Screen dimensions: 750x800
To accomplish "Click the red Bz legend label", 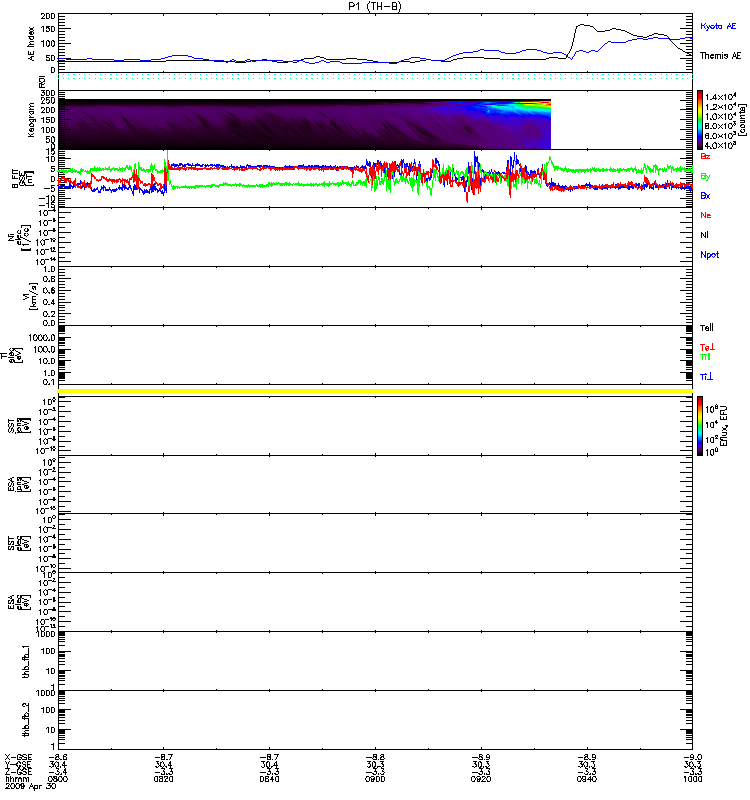I will (705, 156).
